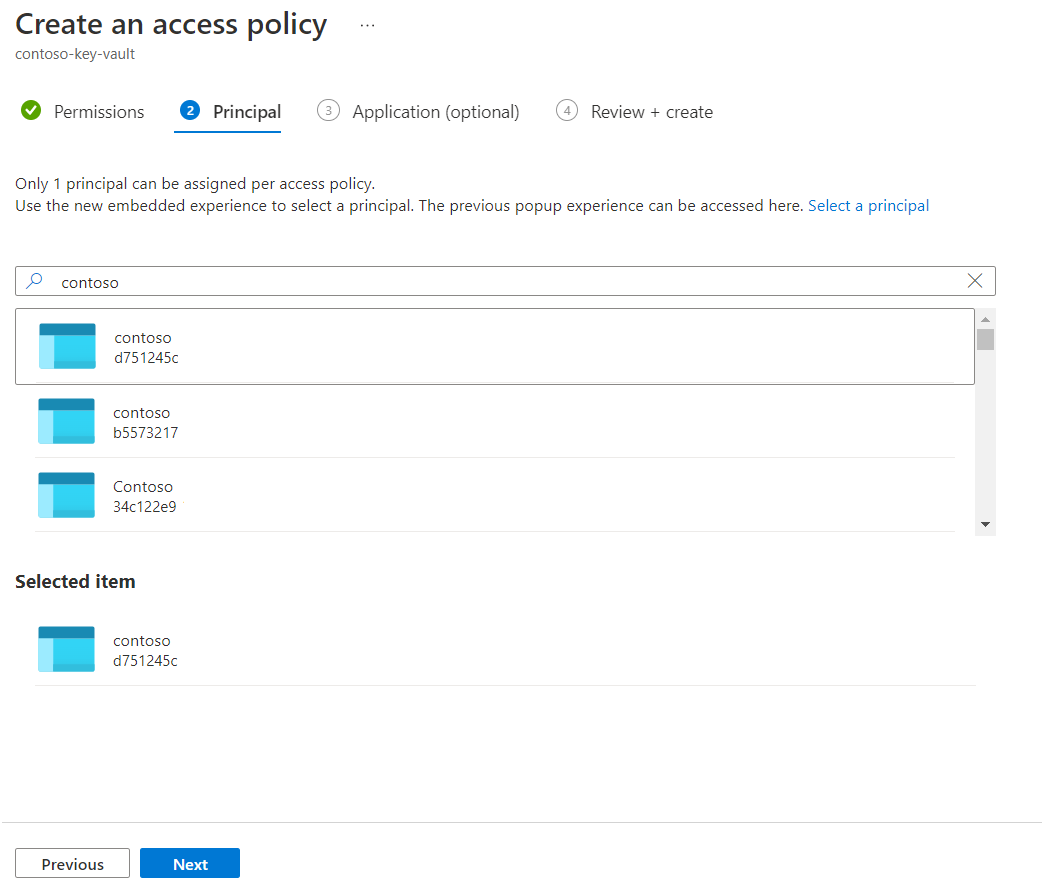Click the green Permissions checkmark icon
This screenshot has height=891, width=1044.
pos(31,110)
